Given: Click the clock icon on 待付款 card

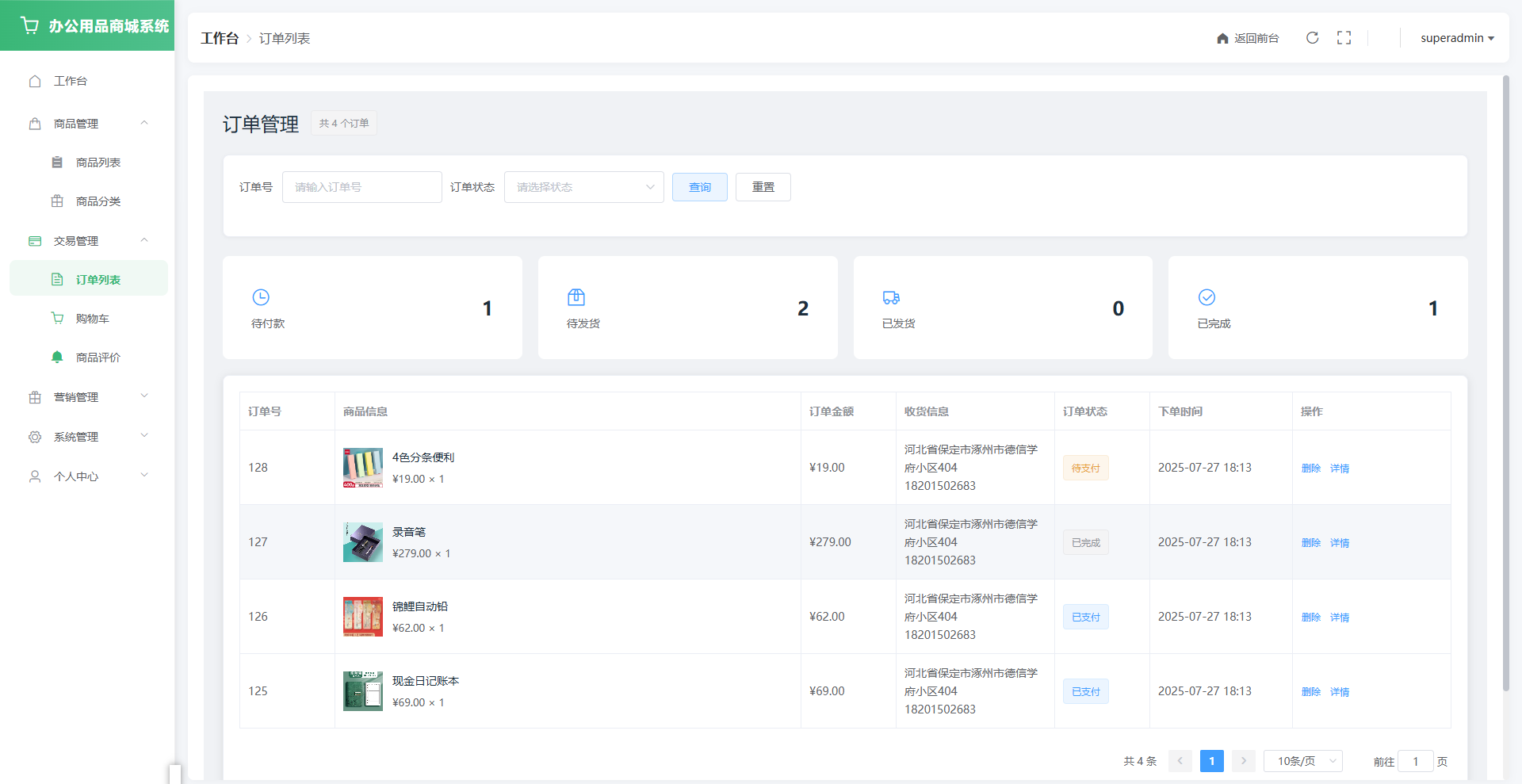Looking at the screenshot, I should [x=261, y=297].
